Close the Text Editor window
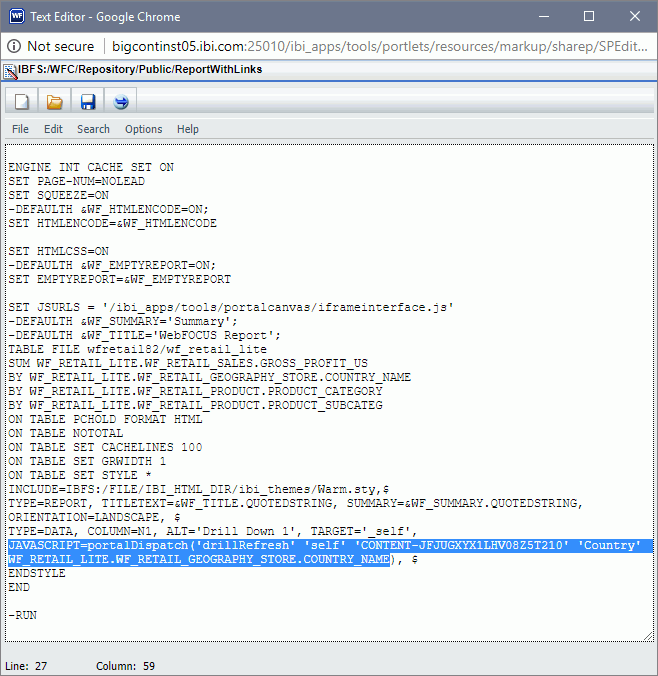Image resolution: width=658 pixels, height=676 pixels. (x=635, y=16)
